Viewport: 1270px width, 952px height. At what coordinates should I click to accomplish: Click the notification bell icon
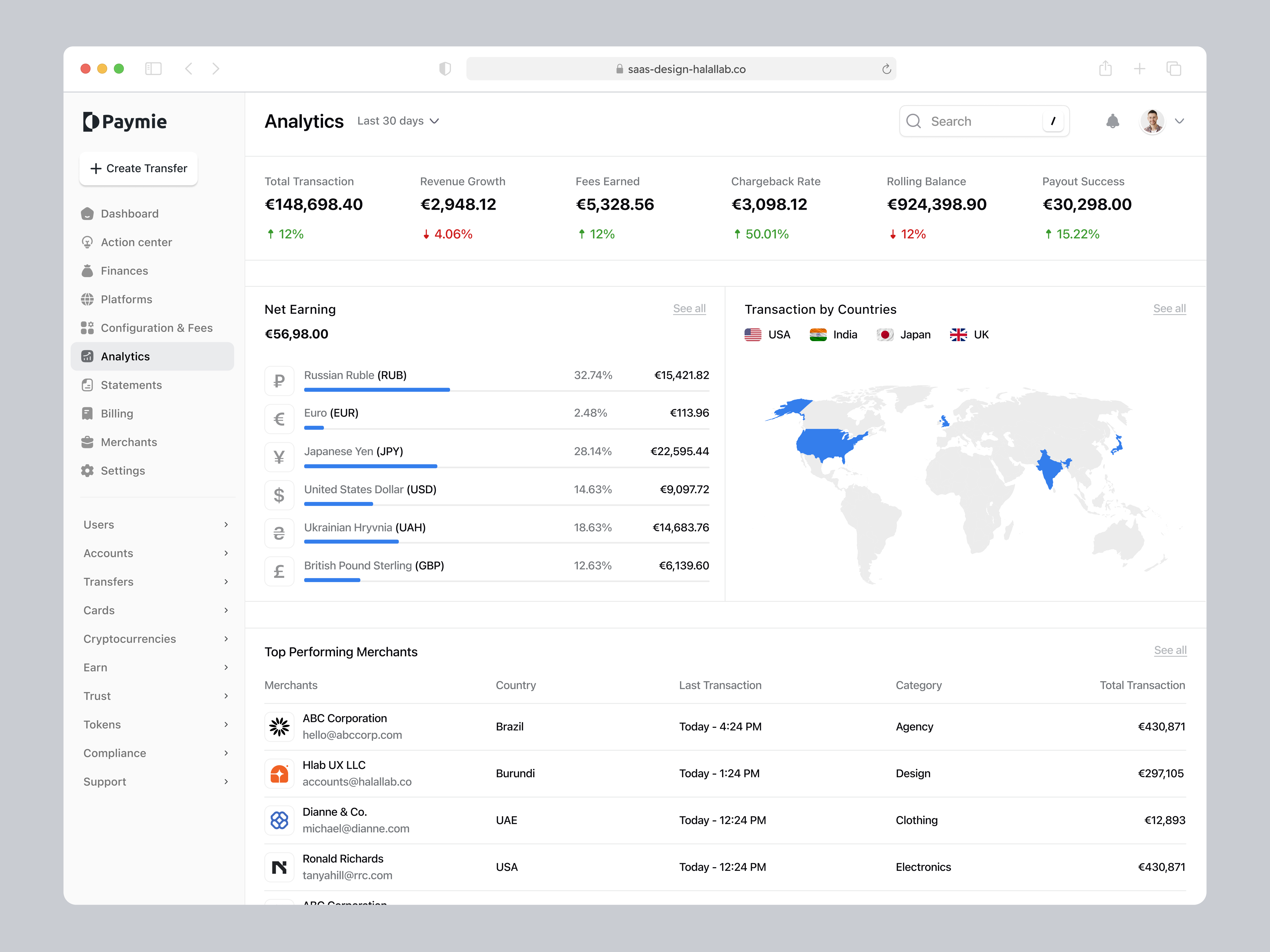tap(1112, 121)
